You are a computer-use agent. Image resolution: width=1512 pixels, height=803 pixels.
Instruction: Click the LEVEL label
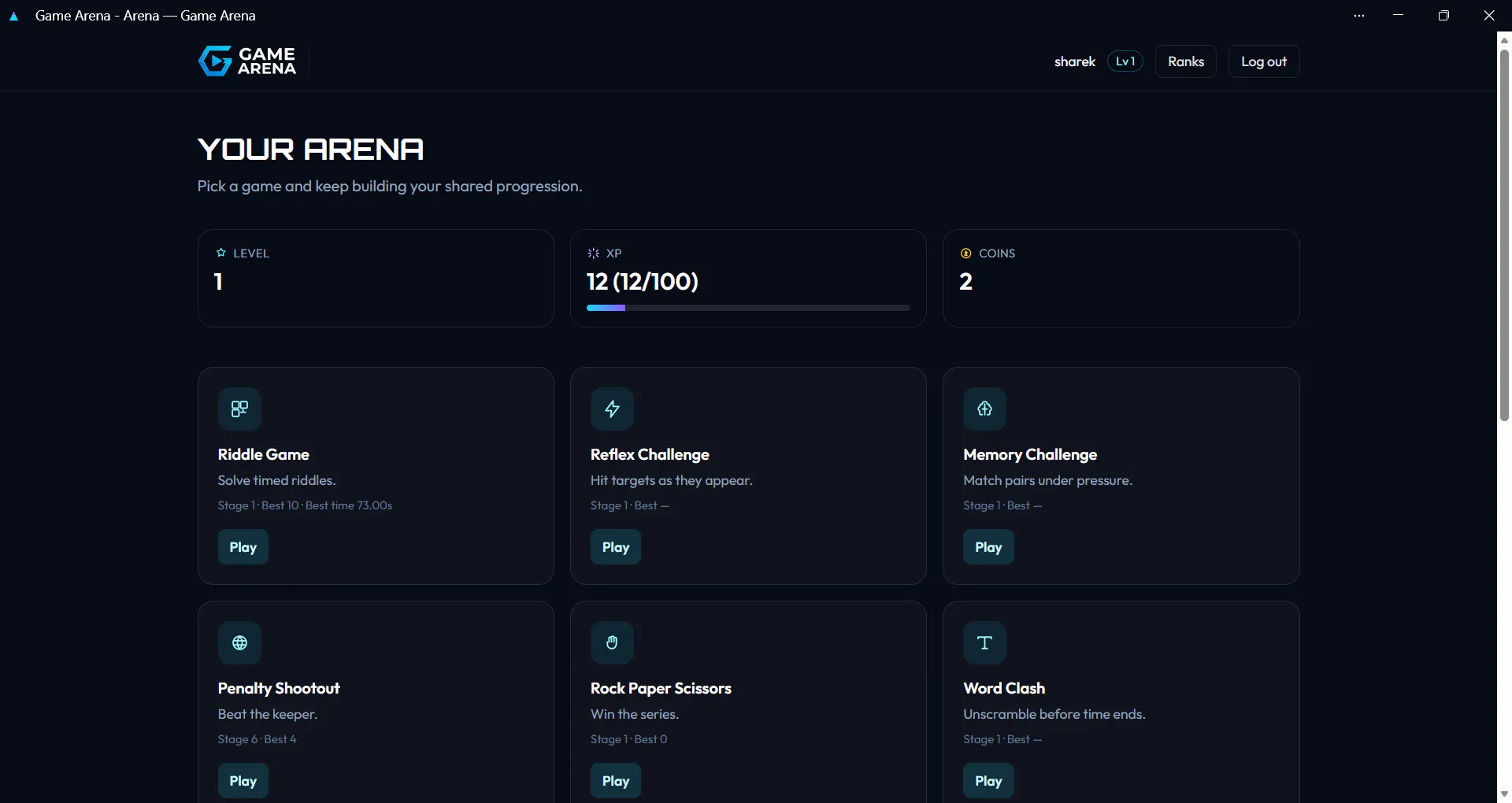pos(250,253)
